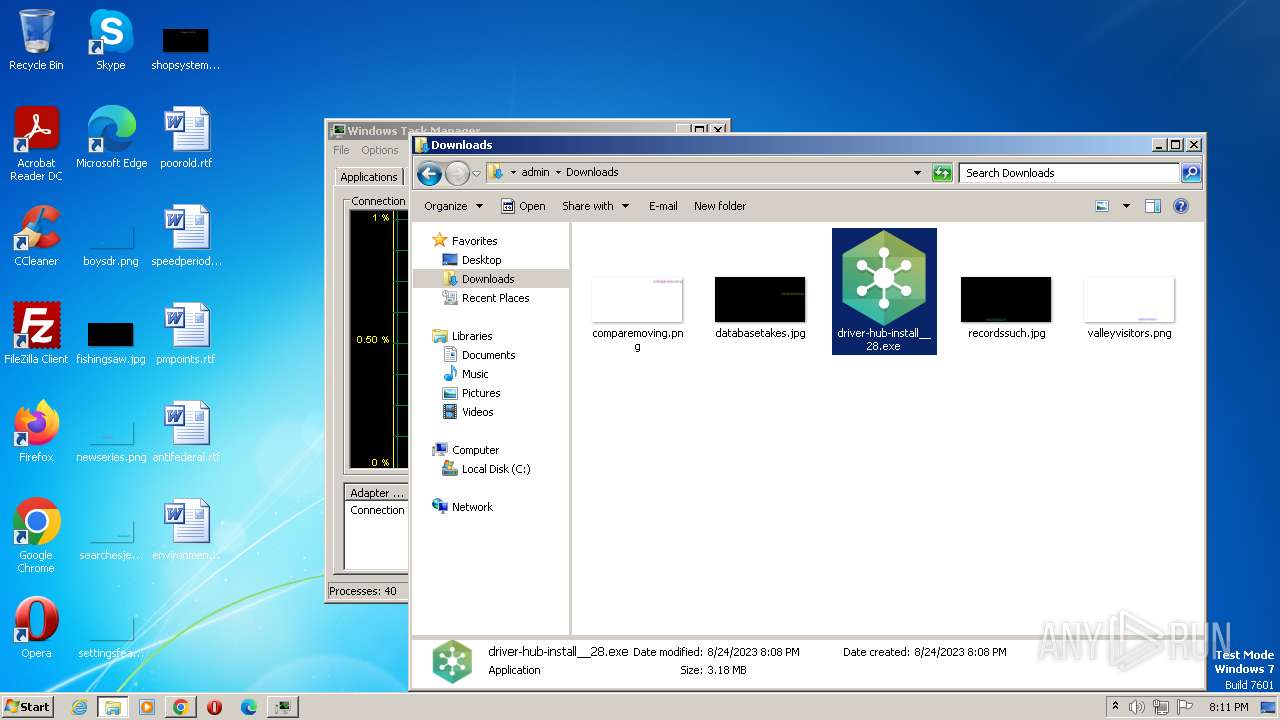
Task: Open Google Chrome desktop shortcut
Action: (36, 536)
